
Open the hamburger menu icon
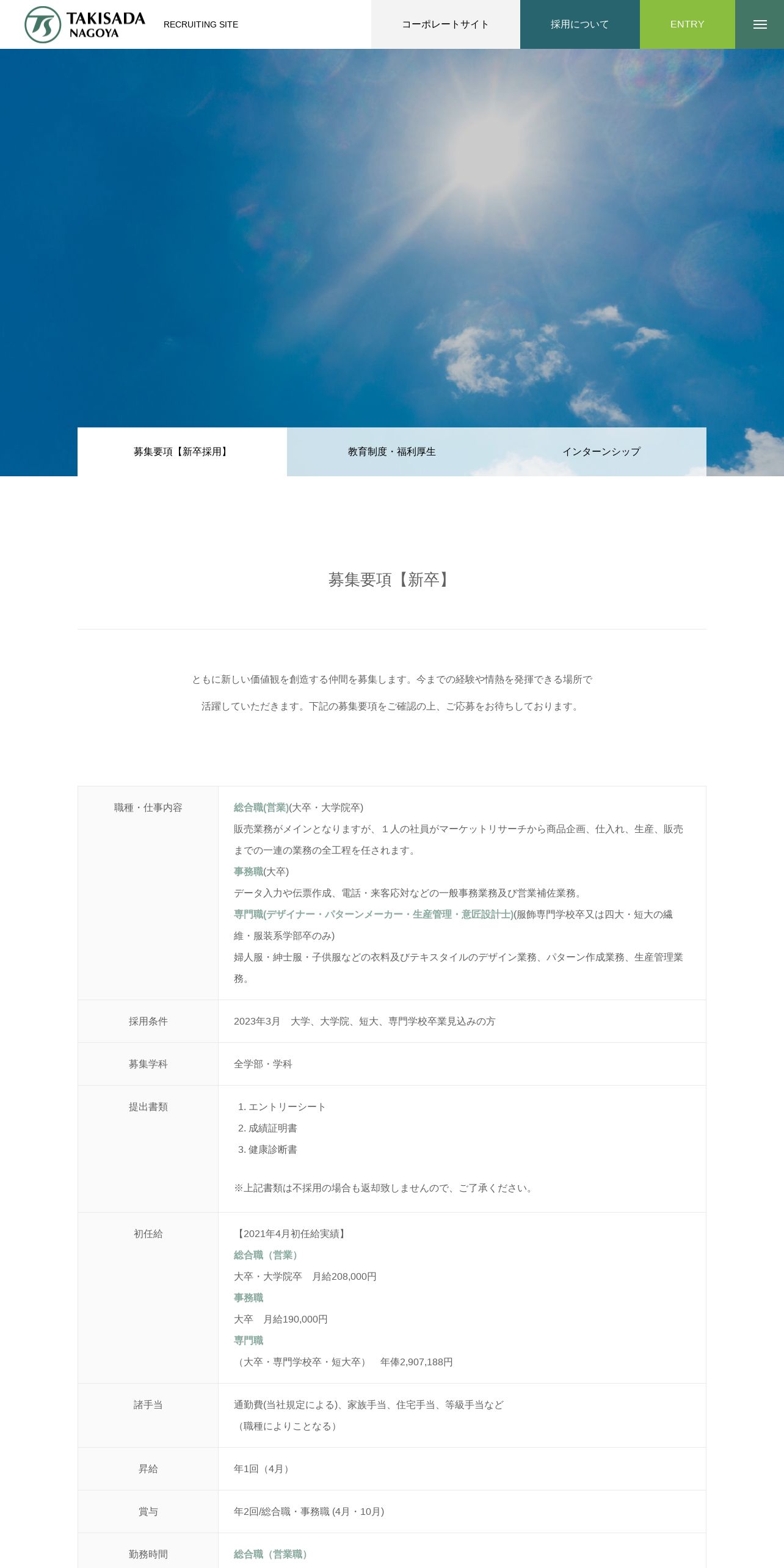click(x=760, y=24)
